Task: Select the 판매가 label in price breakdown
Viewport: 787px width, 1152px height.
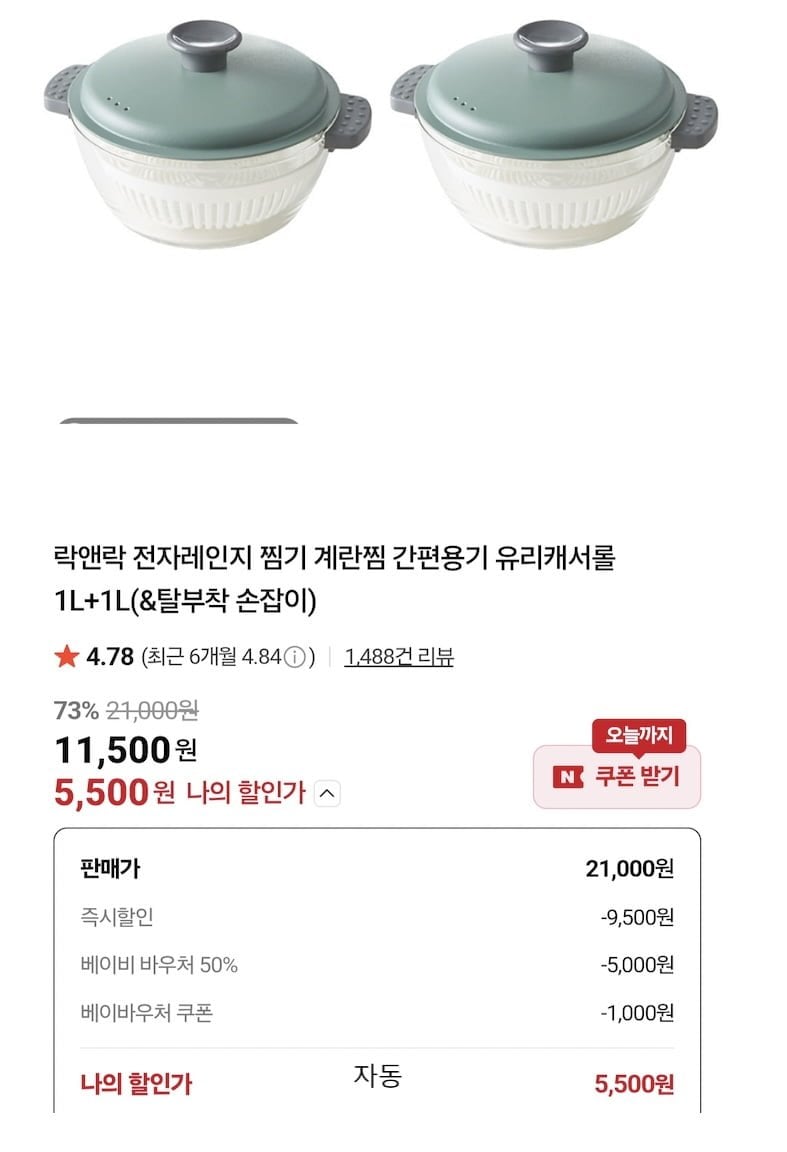Action: 110,867
